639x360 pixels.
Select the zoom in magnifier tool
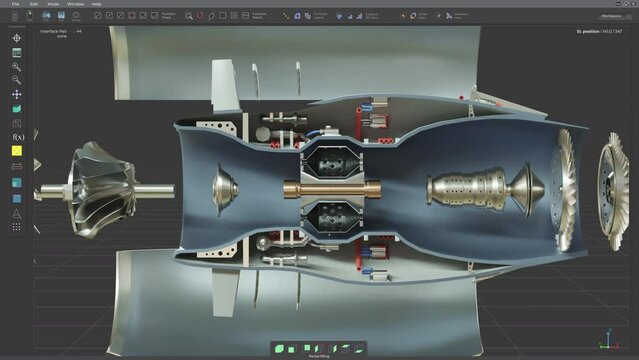point(16,66)
